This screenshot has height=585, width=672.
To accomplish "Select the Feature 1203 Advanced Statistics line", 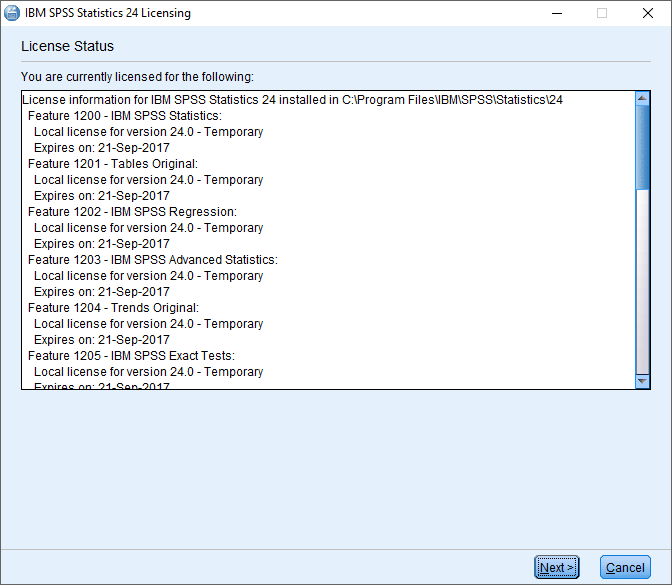I will tap(152, 260).
